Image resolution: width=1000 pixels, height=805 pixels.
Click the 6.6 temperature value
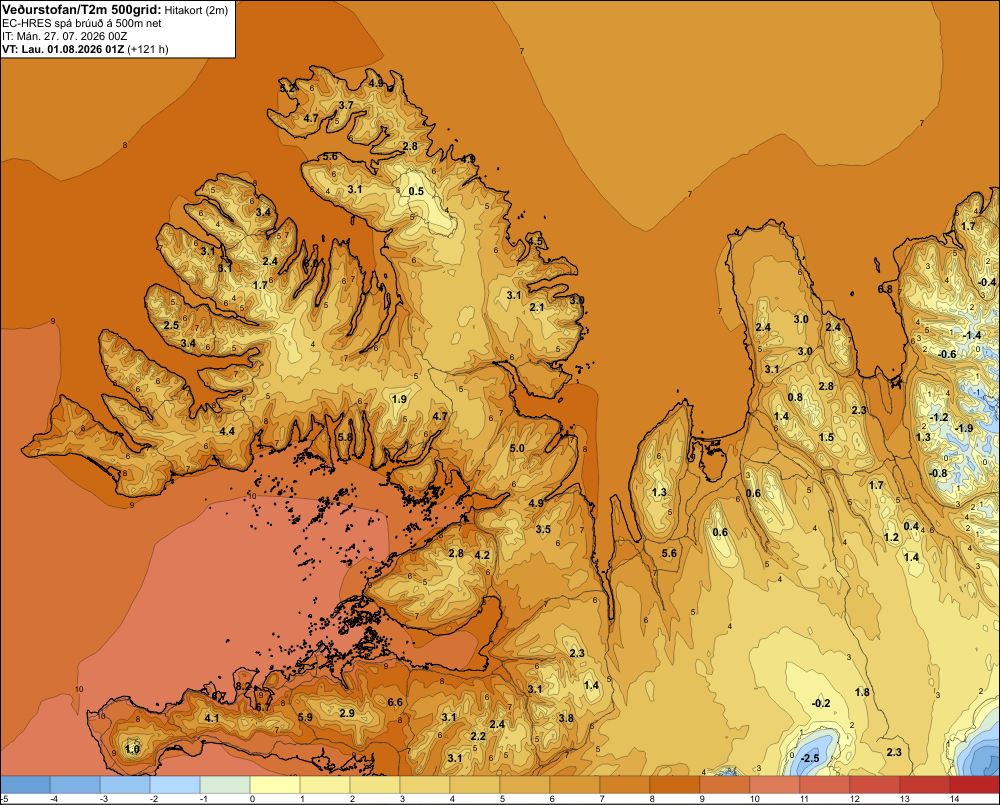click(395, 702)
